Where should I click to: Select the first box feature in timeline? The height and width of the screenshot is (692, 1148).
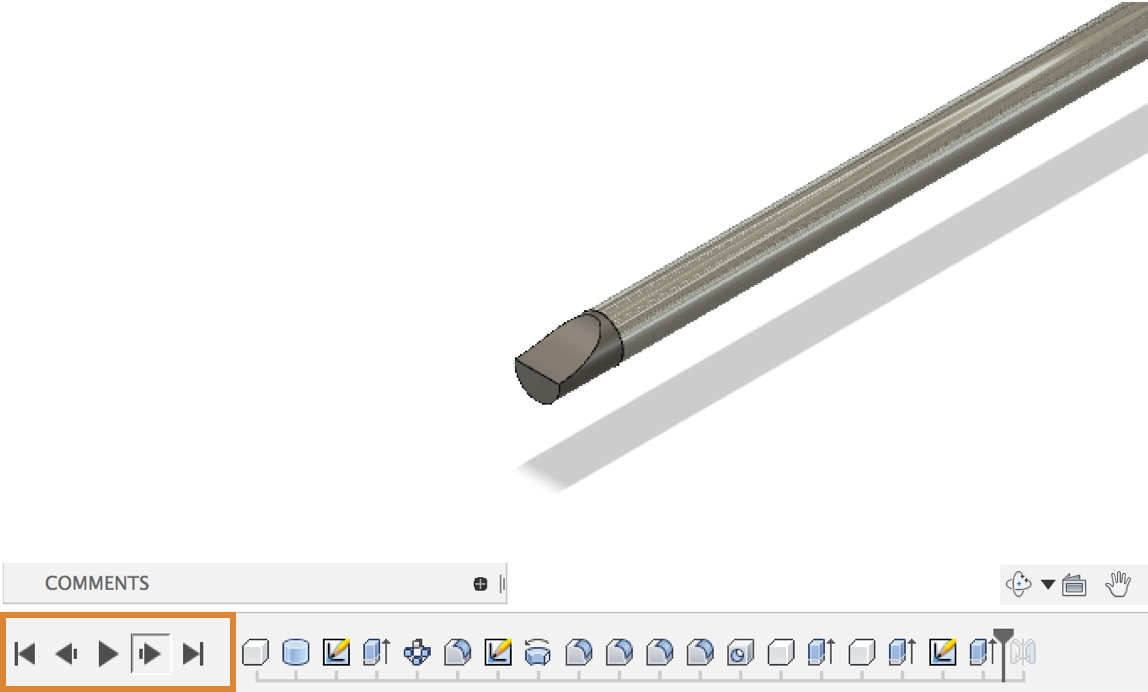point(256,652)
